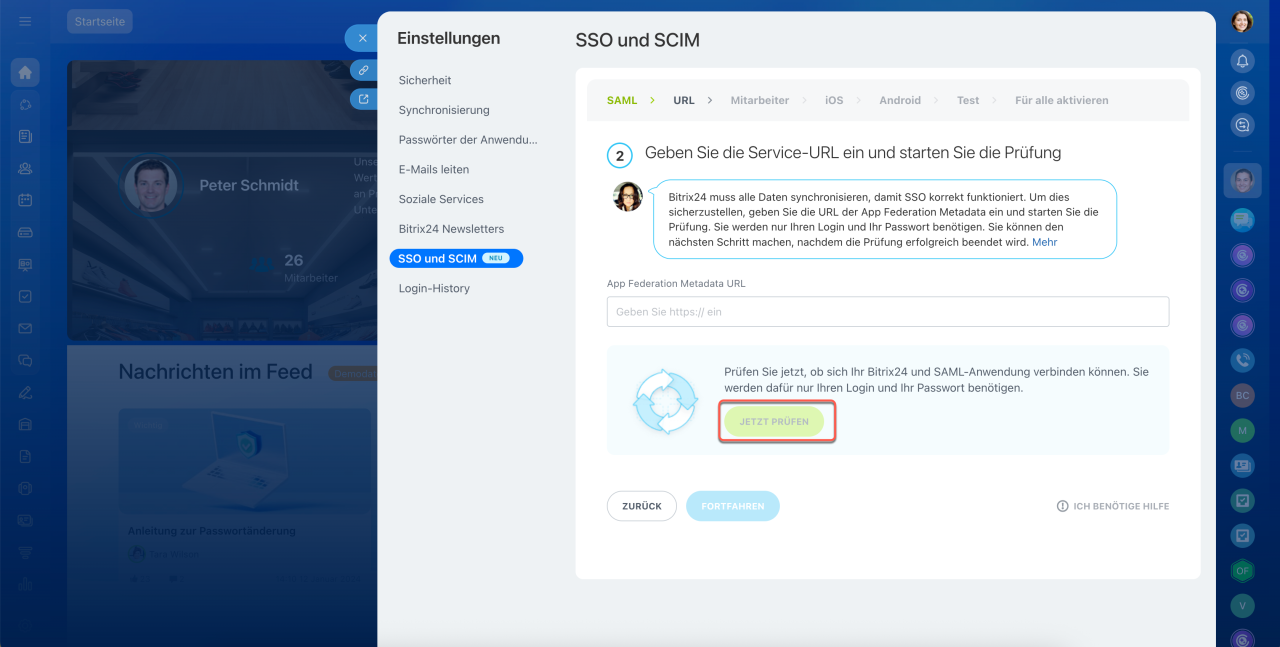Open Passwörter der Anwendungen settings

468,140
